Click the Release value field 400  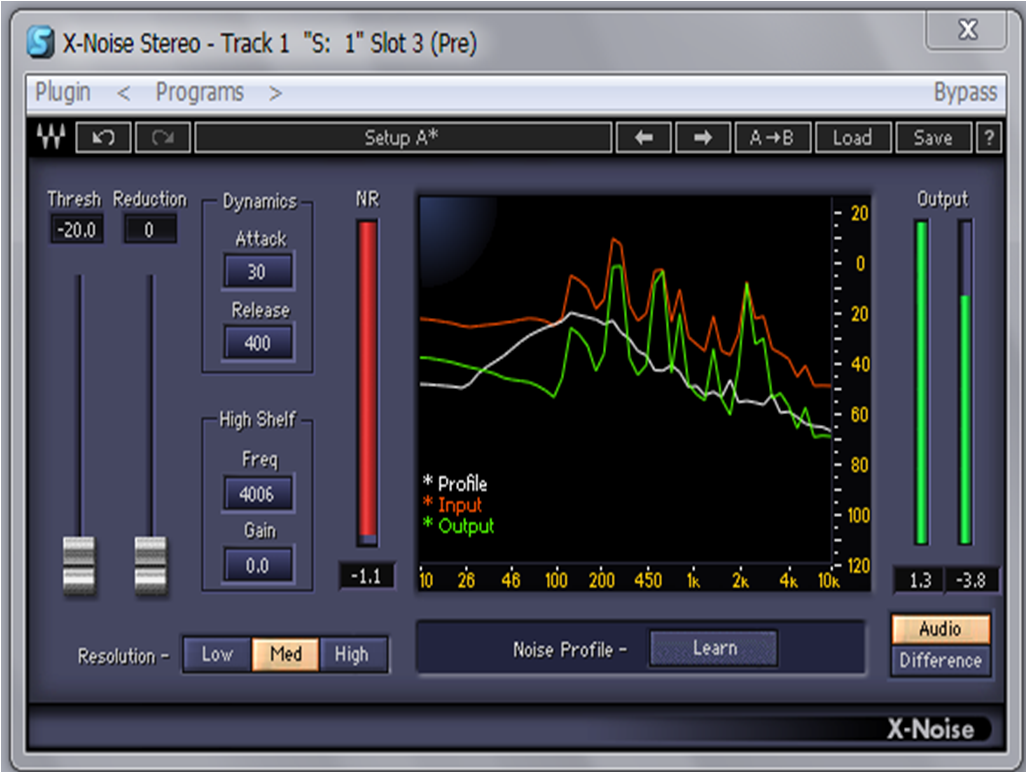pyautogui.click(x=258, y=343)
